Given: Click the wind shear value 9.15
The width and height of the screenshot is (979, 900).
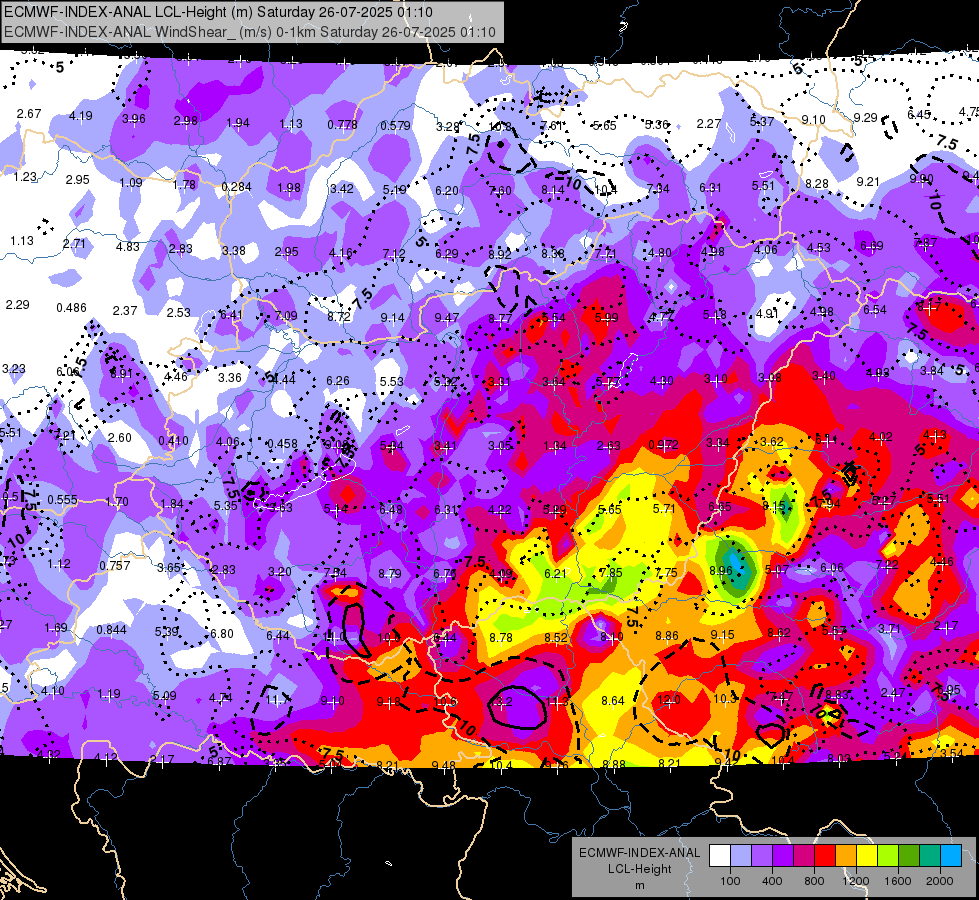Looking at the screenshot, I should pyautogui.click(x=722, y=635).
